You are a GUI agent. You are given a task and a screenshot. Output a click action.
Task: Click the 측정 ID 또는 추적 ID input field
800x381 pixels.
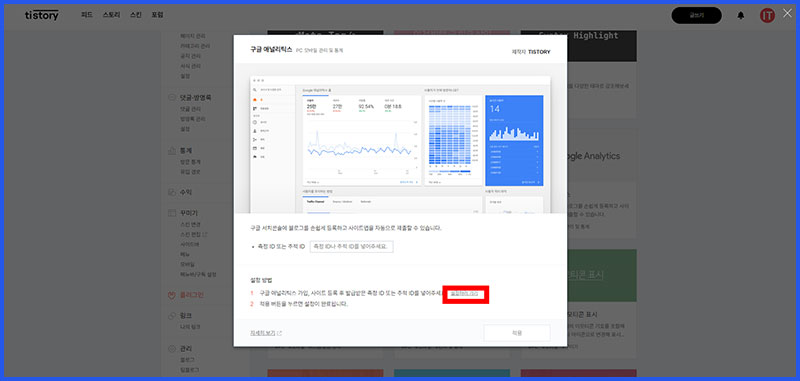pos(352,246)
